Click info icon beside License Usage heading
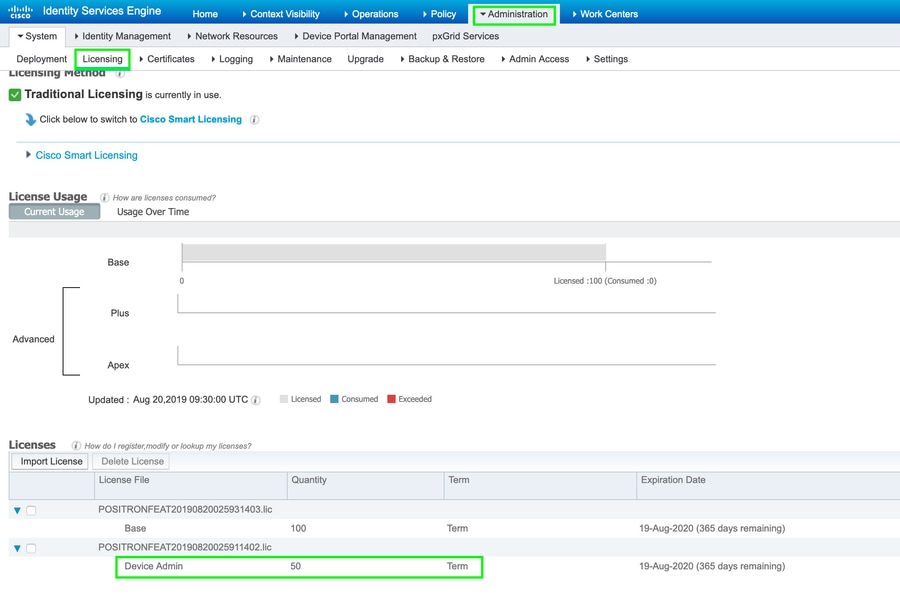Viewport: 900px width, 602px height. pos(104,197)
